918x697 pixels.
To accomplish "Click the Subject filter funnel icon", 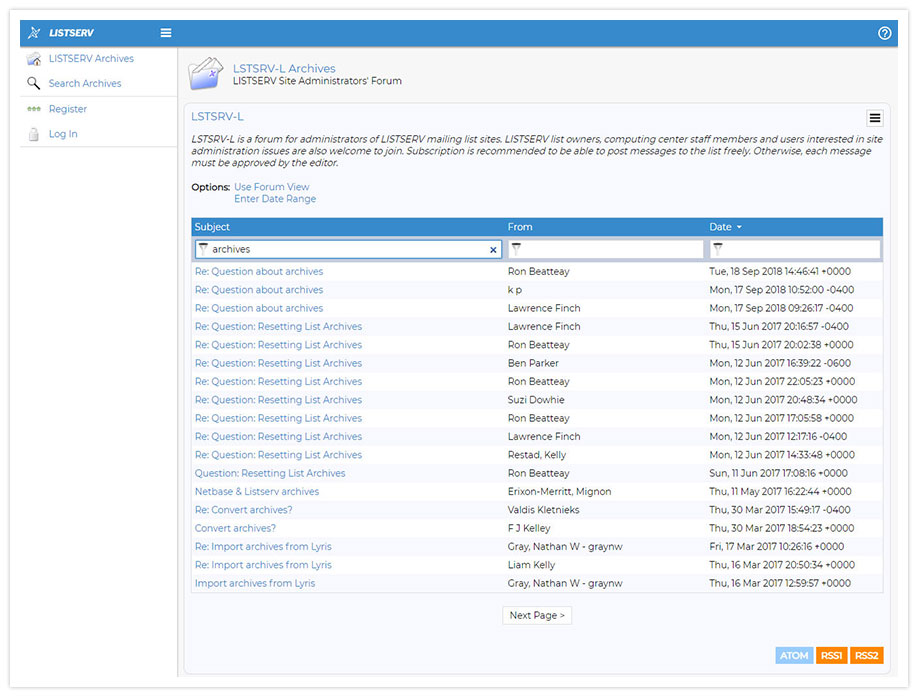I will (203, 249).
